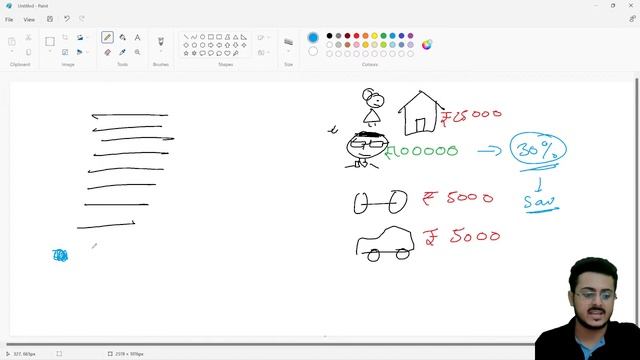Choose the straight Line shape
The height and width of the screenshot is (360, 640).
pos(186,37)
